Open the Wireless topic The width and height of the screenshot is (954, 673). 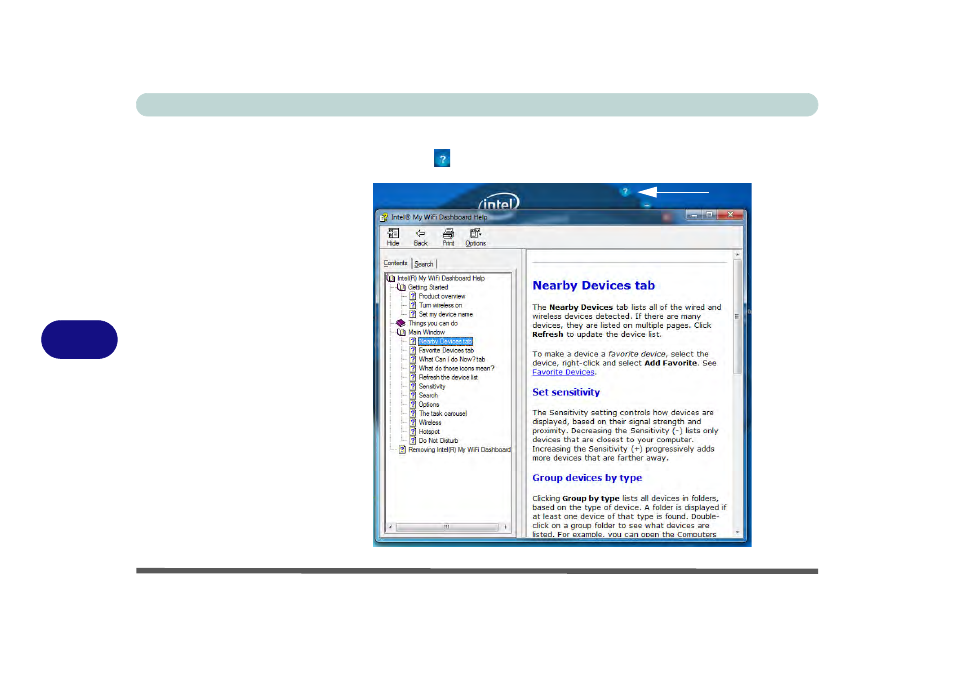pos(430,422)
